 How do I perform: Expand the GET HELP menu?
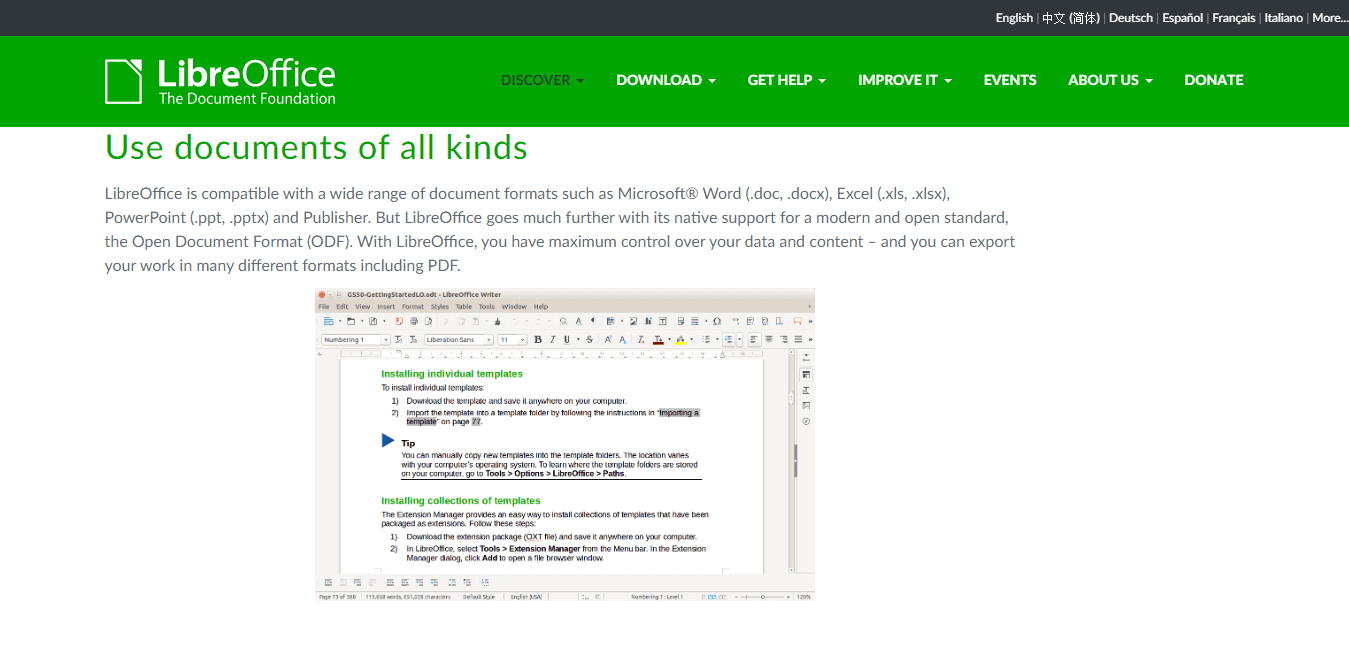[787, 80]
